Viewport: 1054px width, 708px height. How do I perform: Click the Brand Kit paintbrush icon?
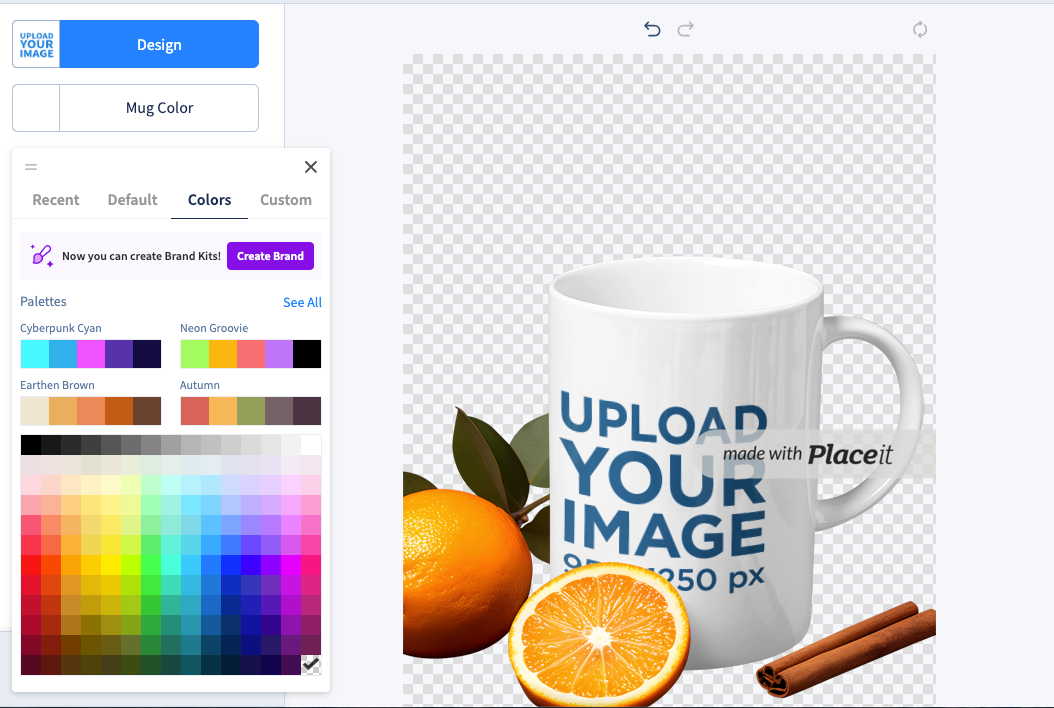tap(42, 256)
